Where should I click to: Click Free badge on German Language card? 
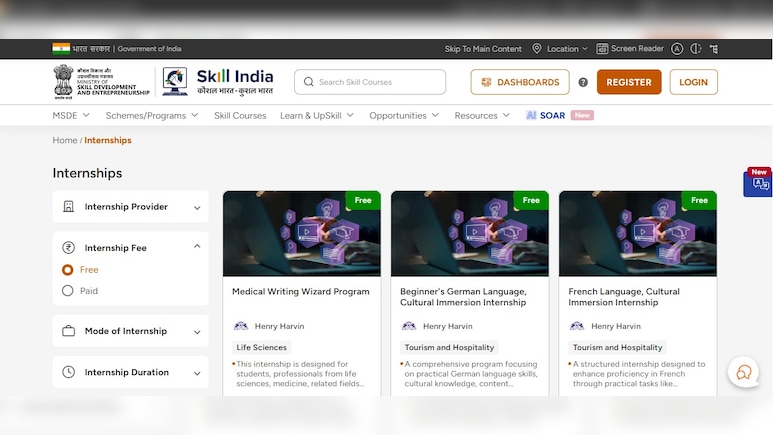(531, 200)
